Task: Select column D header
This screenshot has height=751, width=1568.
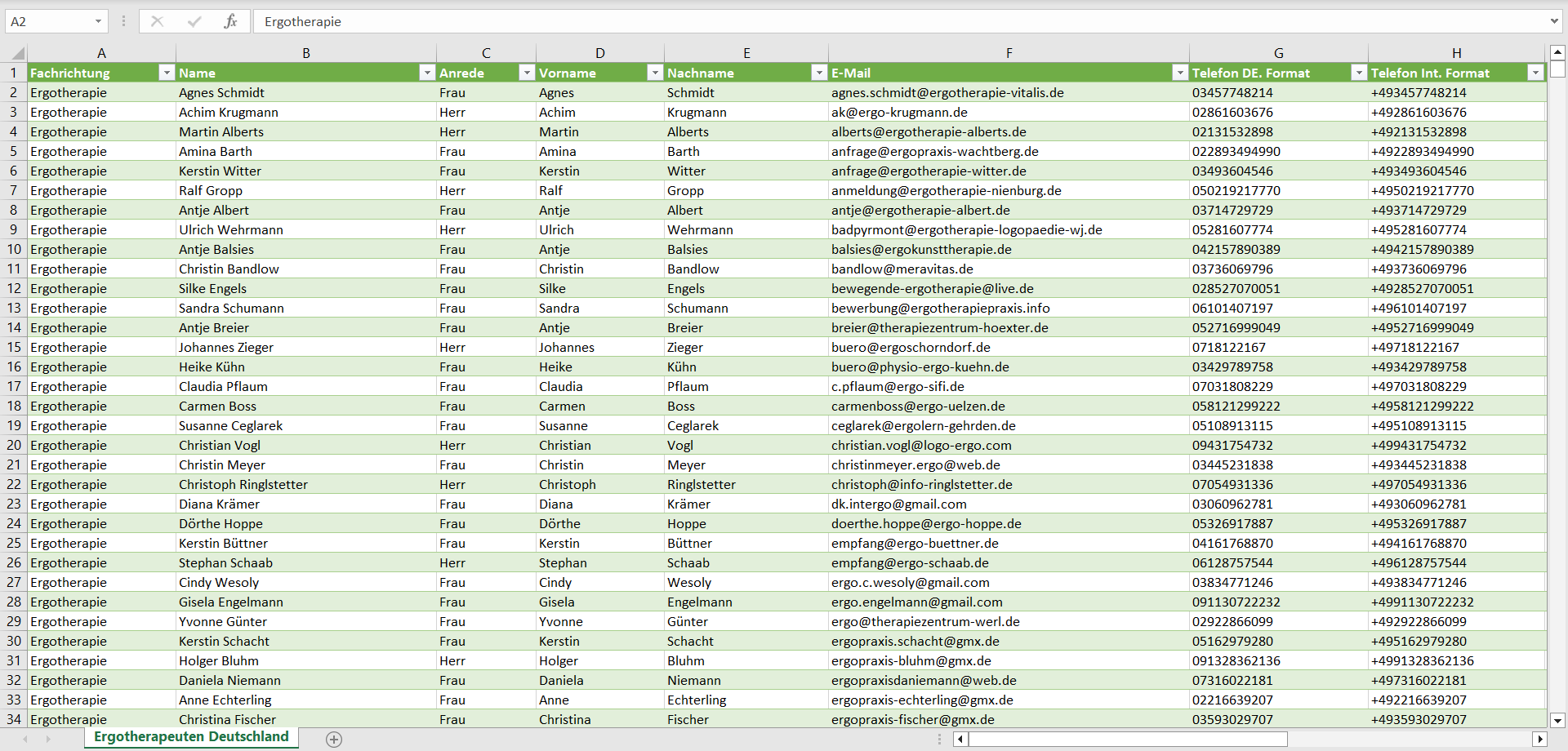Action: [x=600, y=53]
